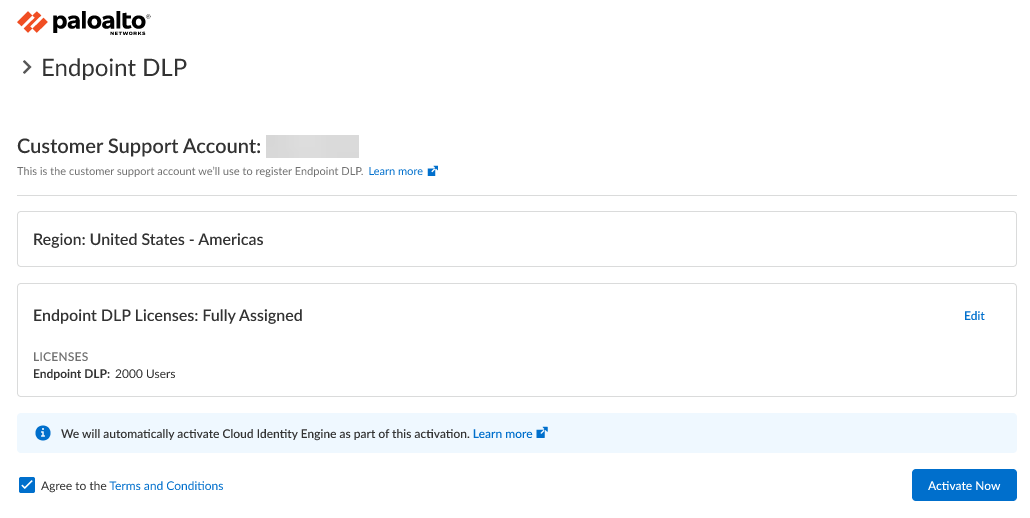The image size is (1030, 518).
Task: Edit the Endpoint DLP licenses
Action: click(x=974, y=316)
